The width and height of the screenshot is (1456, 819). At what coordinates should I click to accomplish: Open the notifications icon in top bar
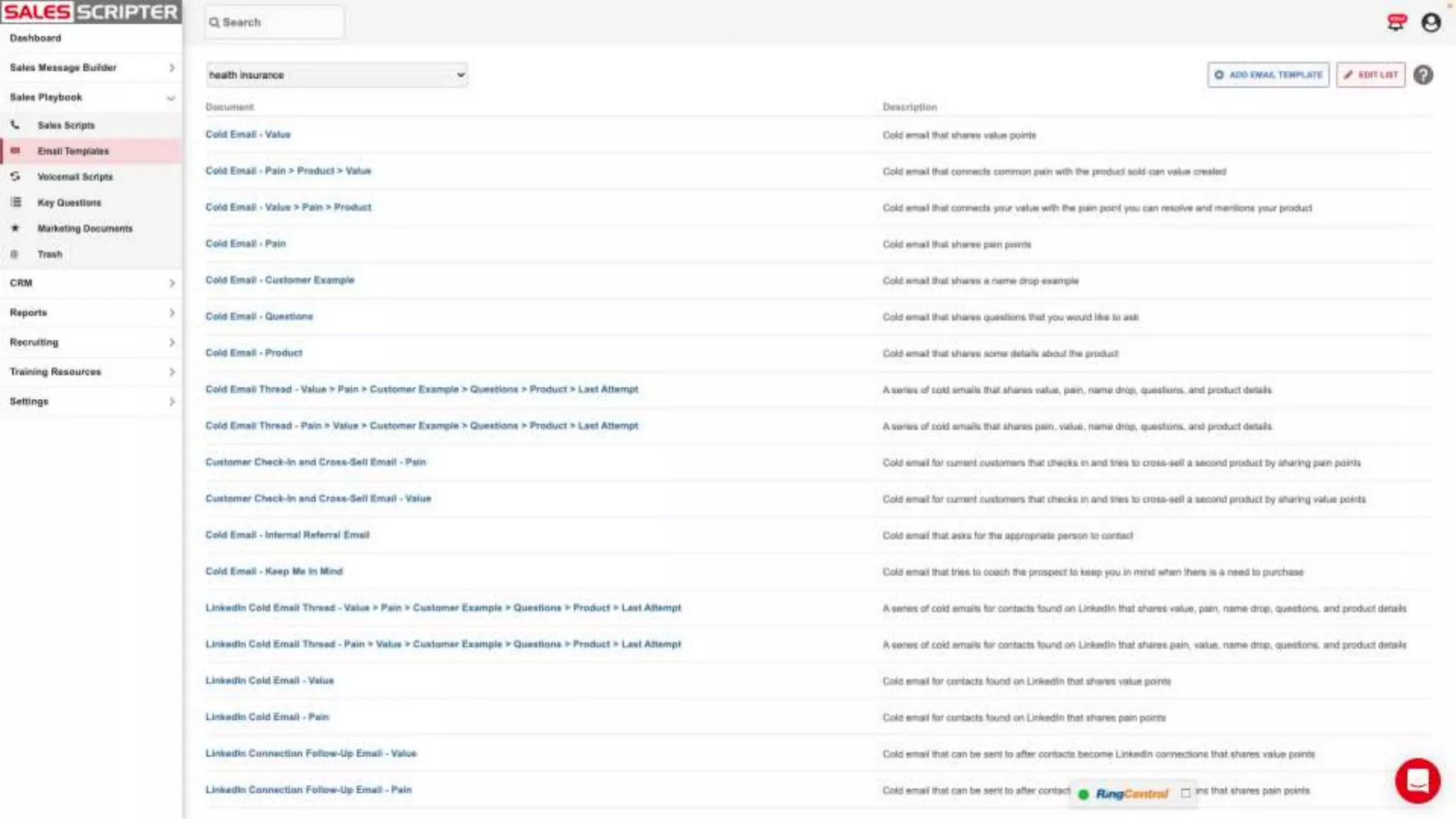[x=1396, y=23]
